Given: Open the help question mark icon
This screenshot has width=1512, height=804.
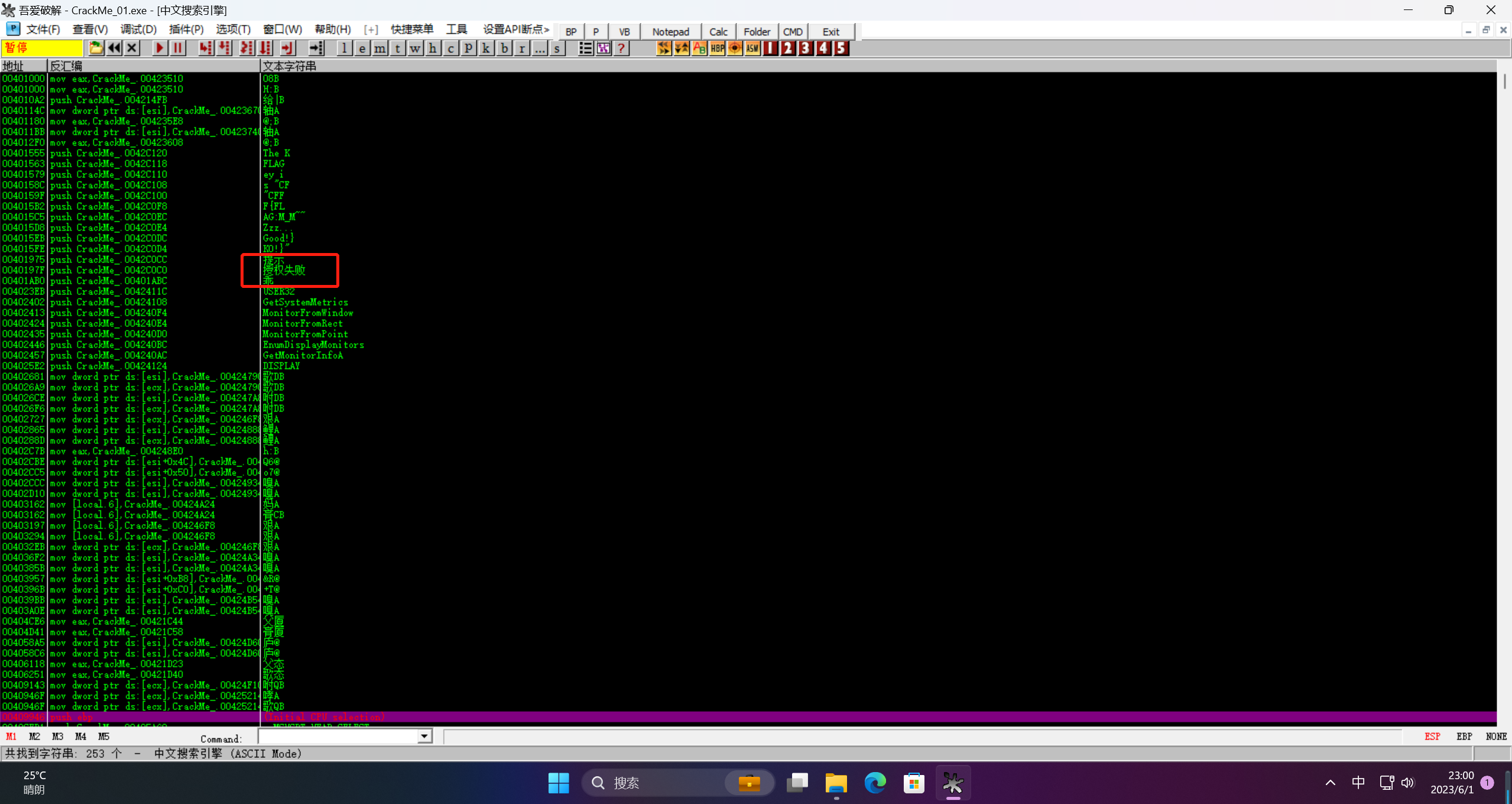Looking at the screenshot, I should [621, 48].
